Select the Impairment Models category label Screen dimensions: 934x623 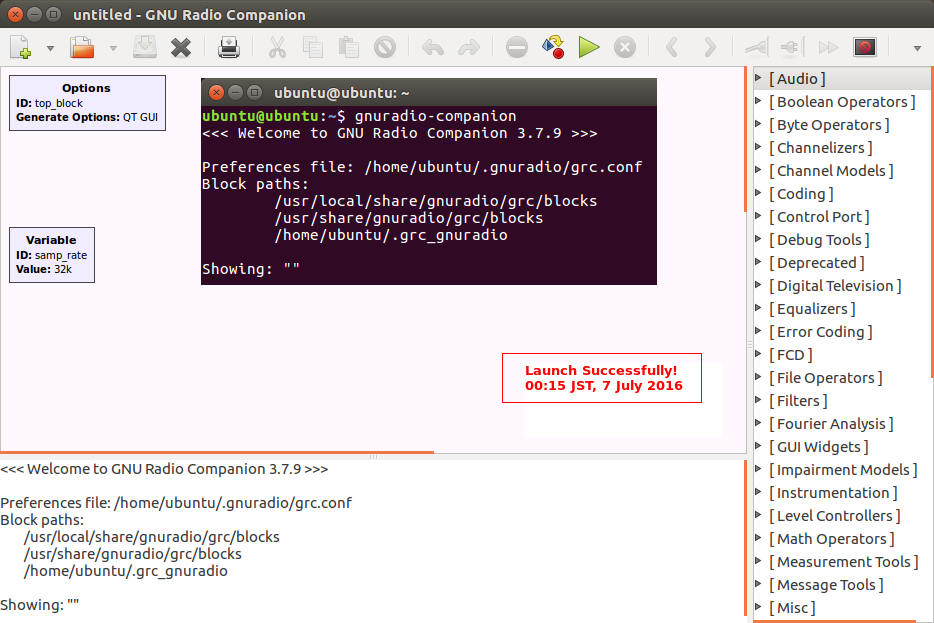click(x=843, y=470)
